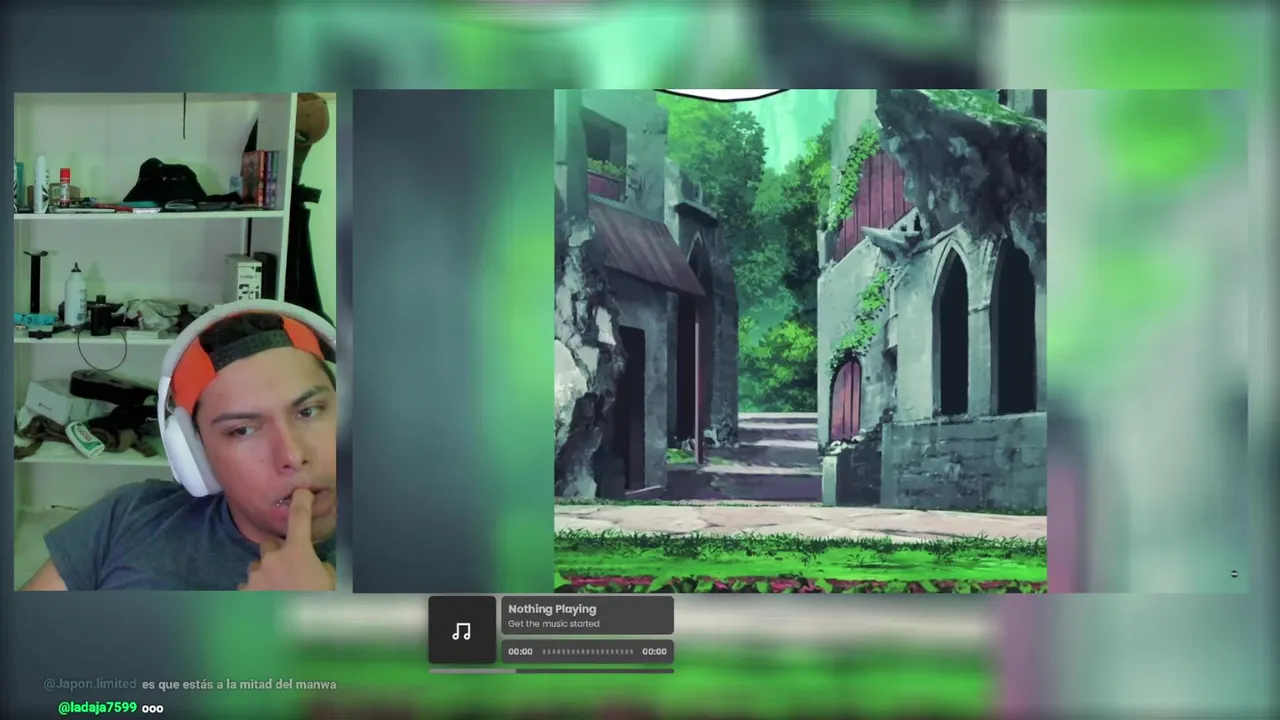Click the elapsed time 00:00 on the left
This screenshot has height=720, width=1280.
point(520,652)
